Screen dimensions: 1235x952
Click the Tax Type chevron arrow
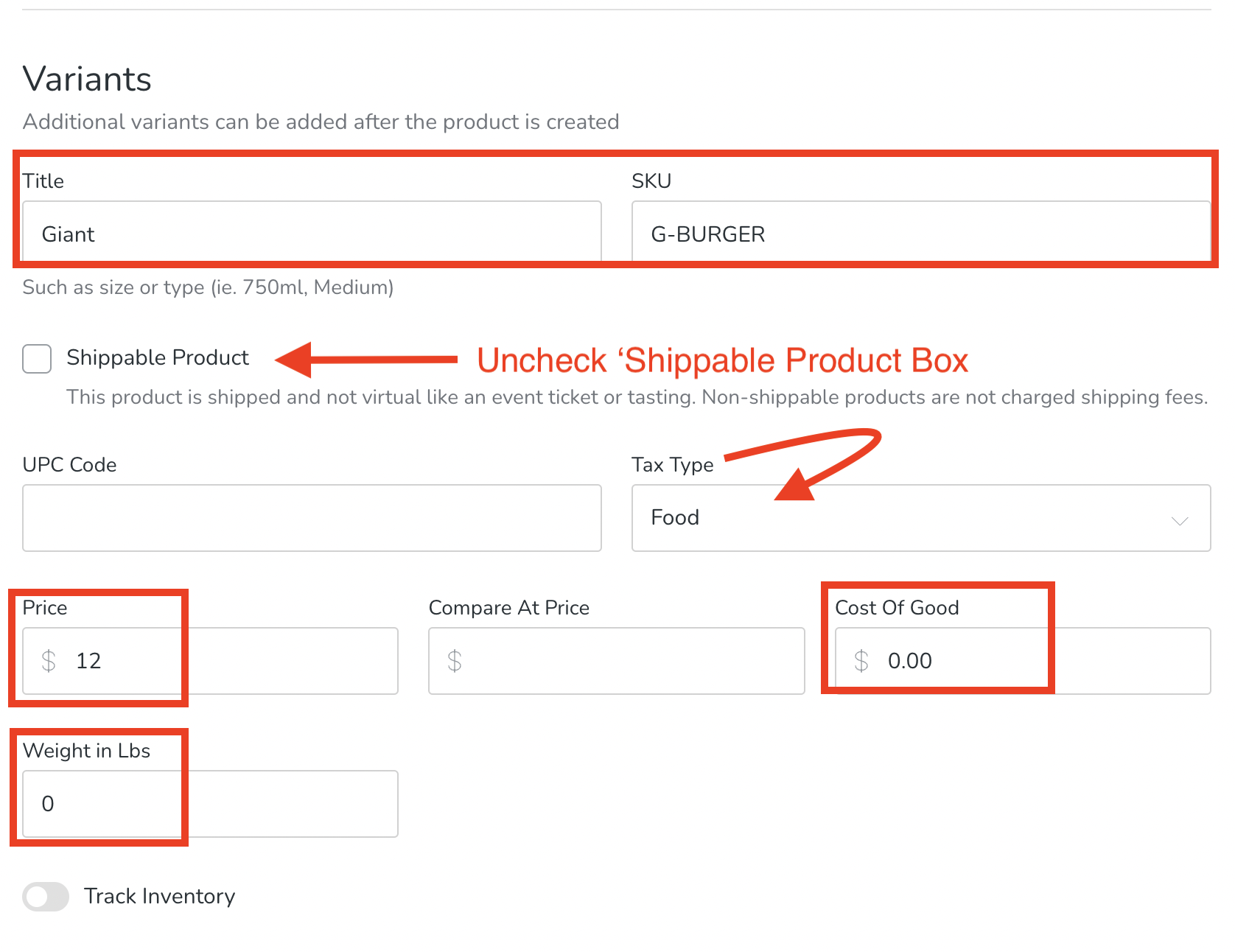(x=1179, y=520)
